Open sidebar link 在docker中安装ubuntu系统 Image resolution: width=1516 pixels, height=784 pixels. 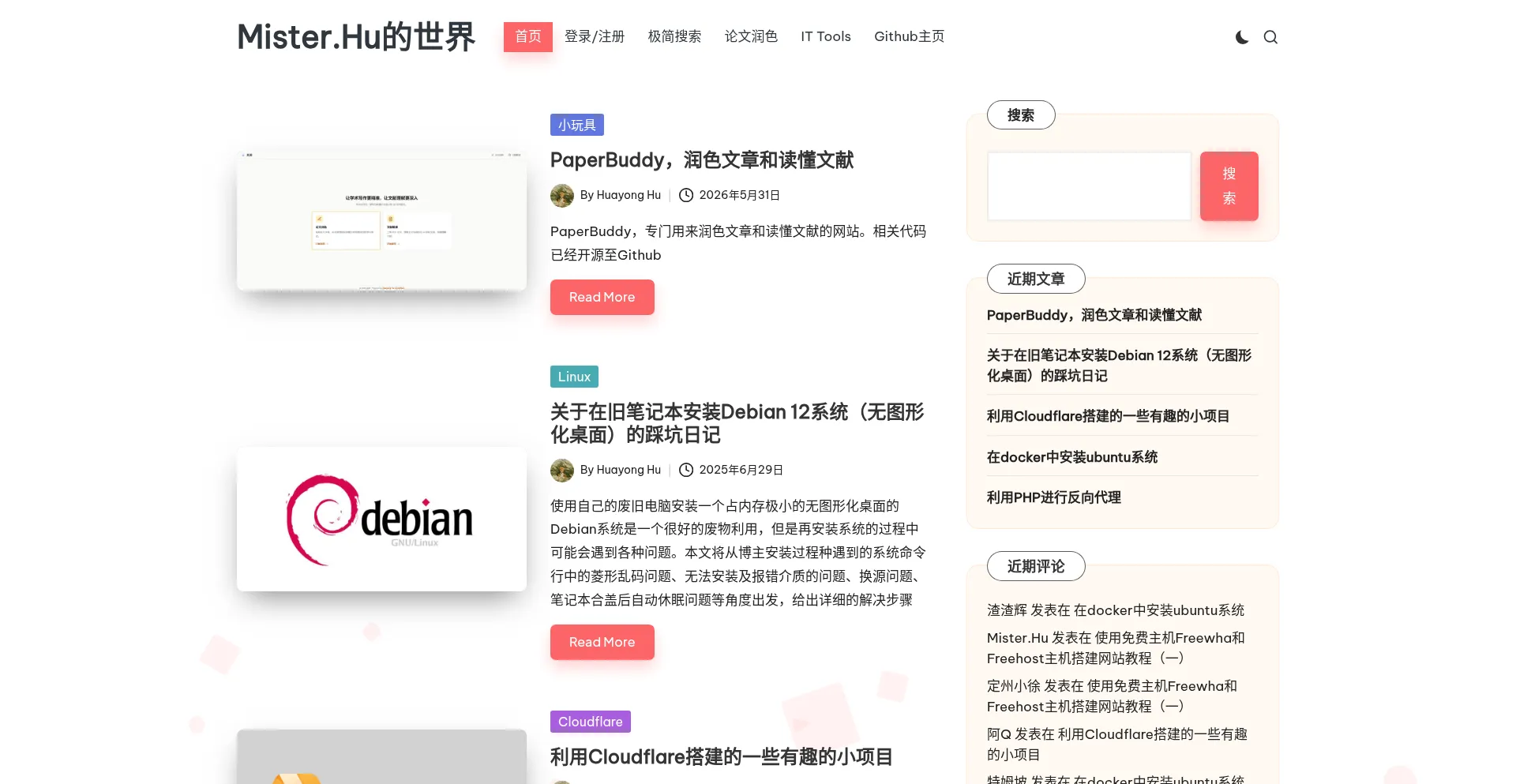coord(1072,457)
